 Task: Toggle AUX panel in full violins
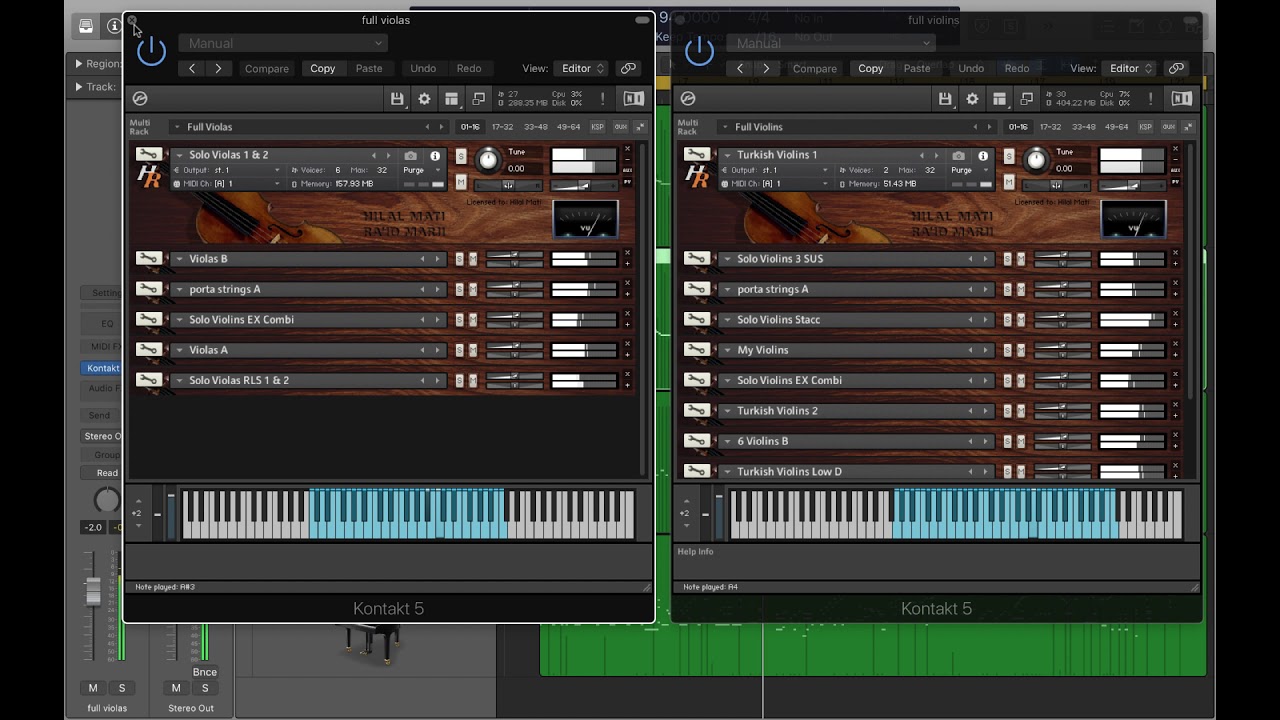[x=1168, y=127]
